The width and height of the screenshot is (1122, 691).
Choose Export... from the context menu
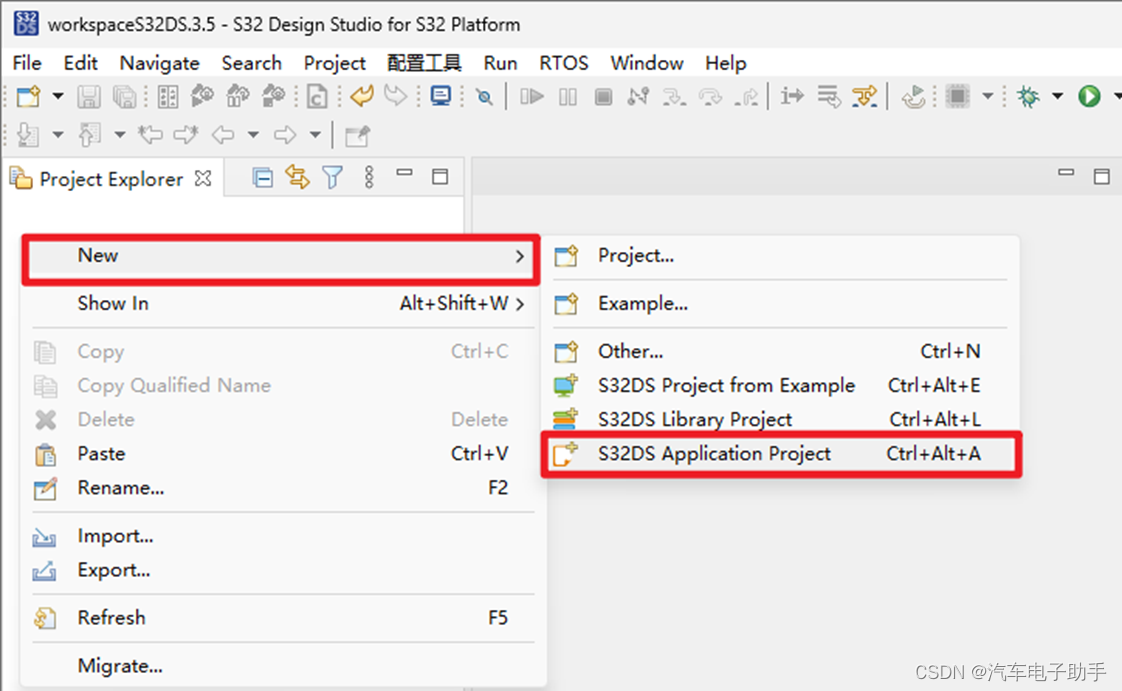pyautogui.click(x=283, y=570)
